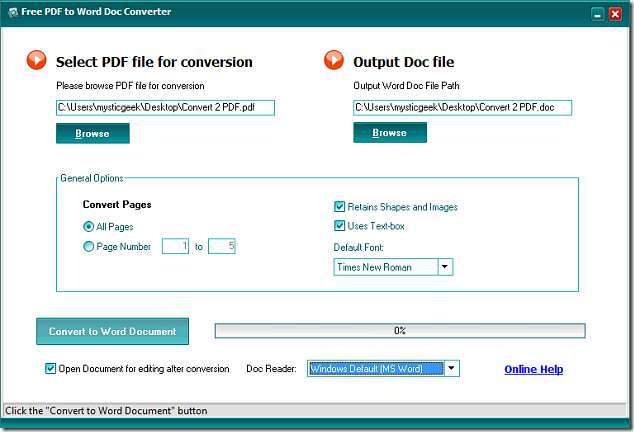634x432 pixels.
Task: Click the orange arrow icon beside Select PDF file
Action: coord(37,61)
